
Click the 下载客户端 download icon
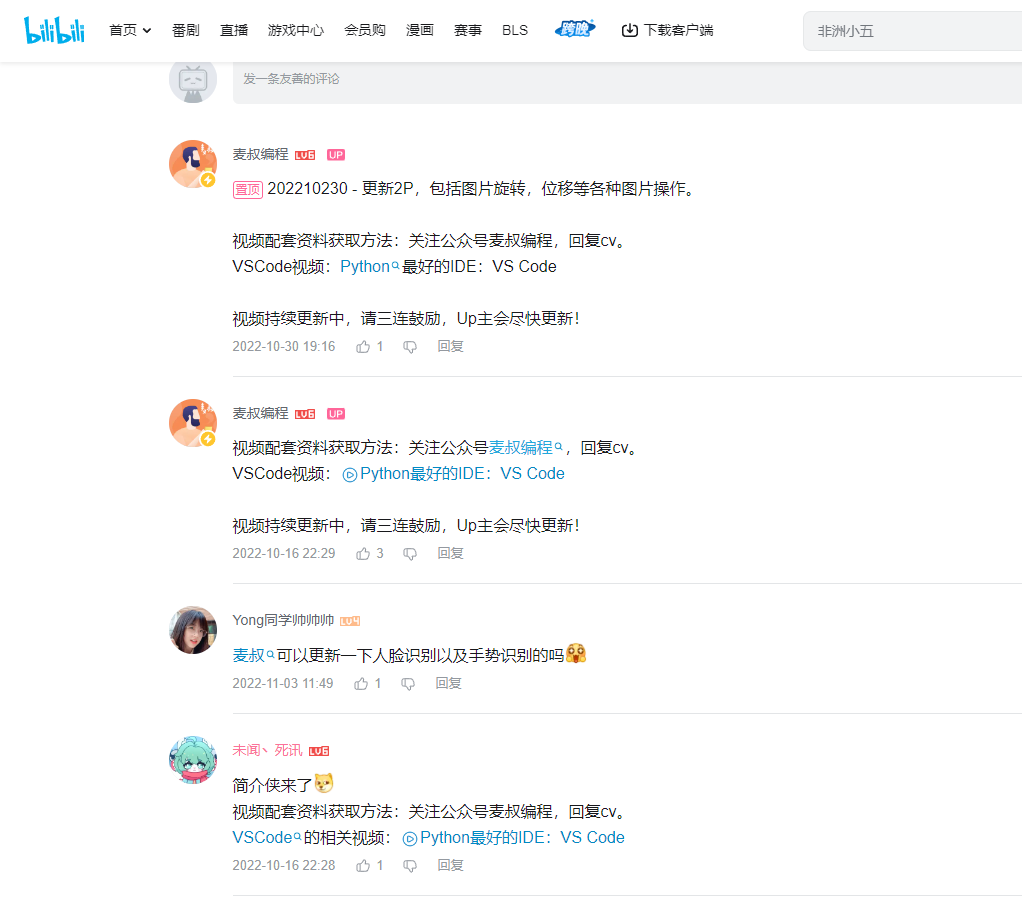click(x=630, y=30)
